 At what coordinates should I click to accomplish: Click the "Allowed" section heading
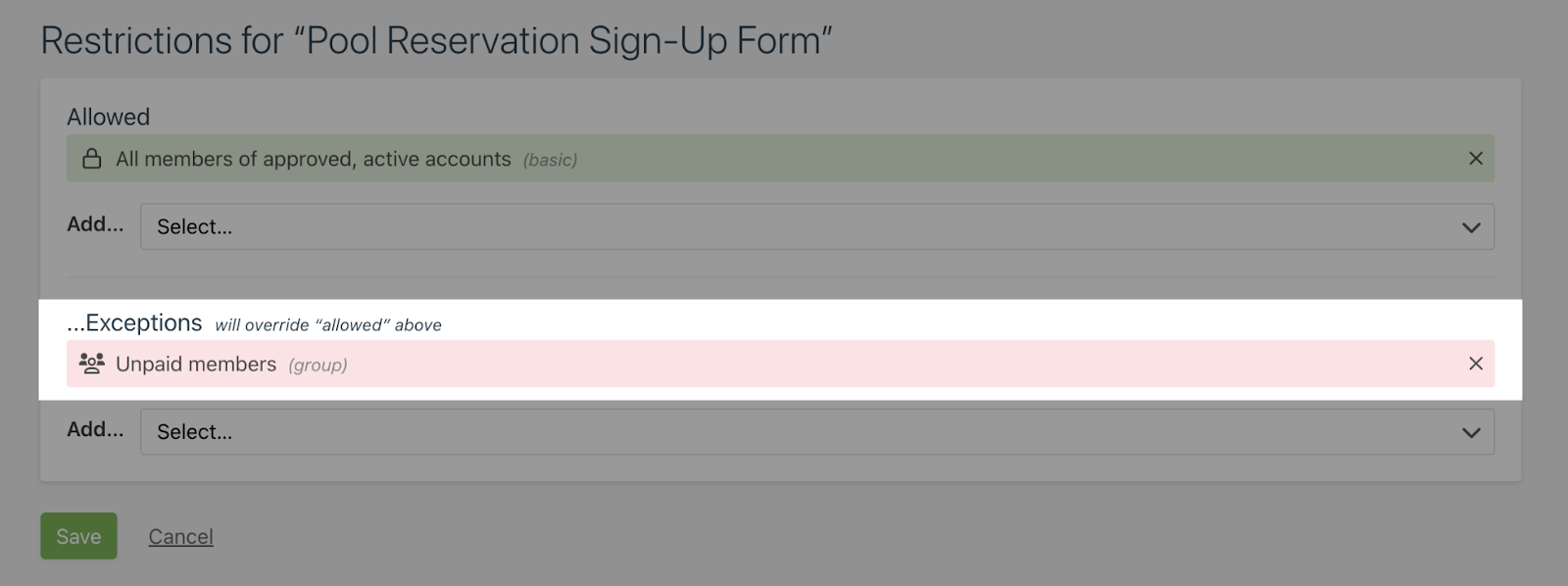click(x=108, y=117)
